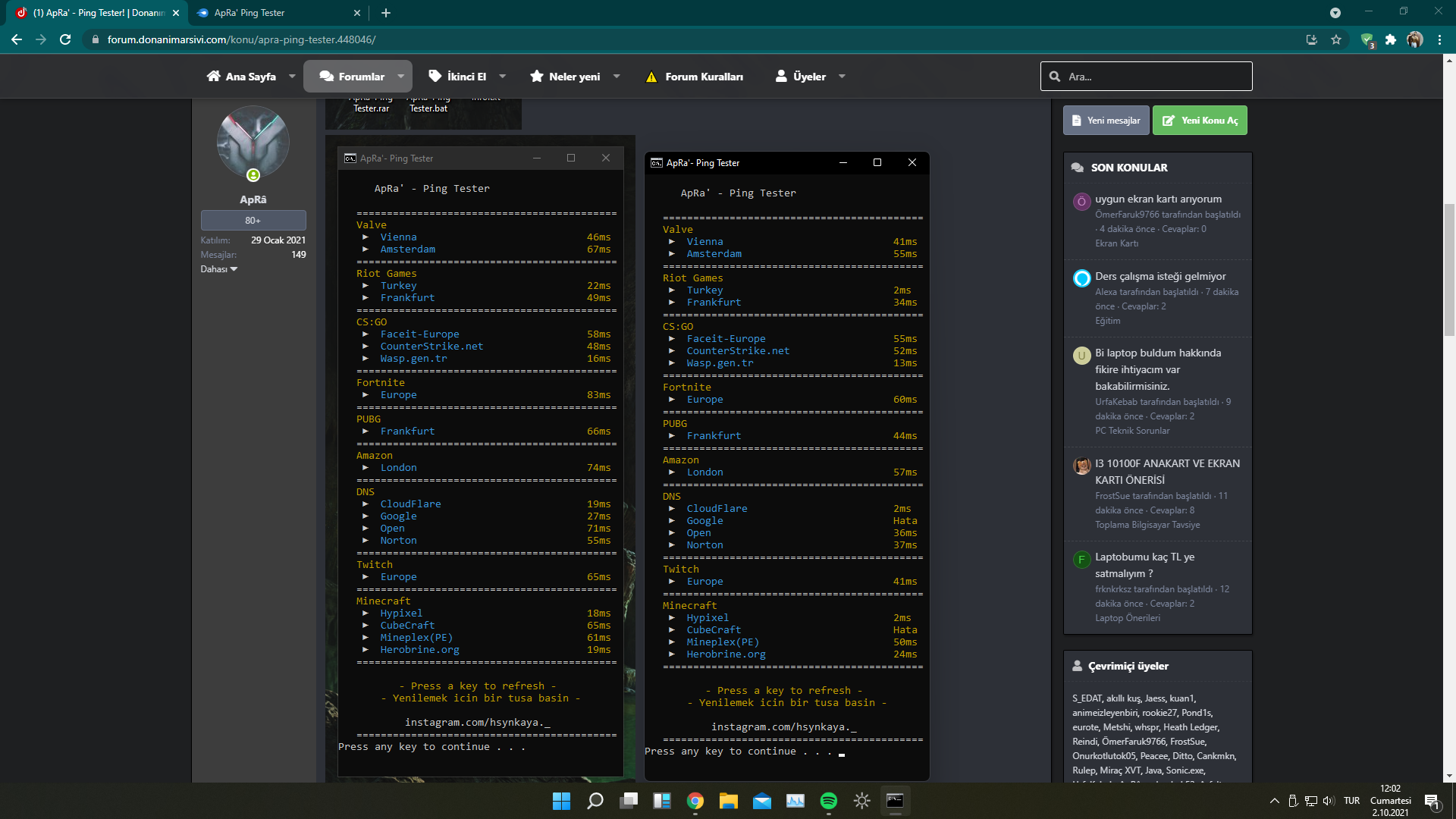Expand the Forumlar dropdown arrow
This screenshot has width=1456, height=819.
pyautogui.click(x=401, y=77)
